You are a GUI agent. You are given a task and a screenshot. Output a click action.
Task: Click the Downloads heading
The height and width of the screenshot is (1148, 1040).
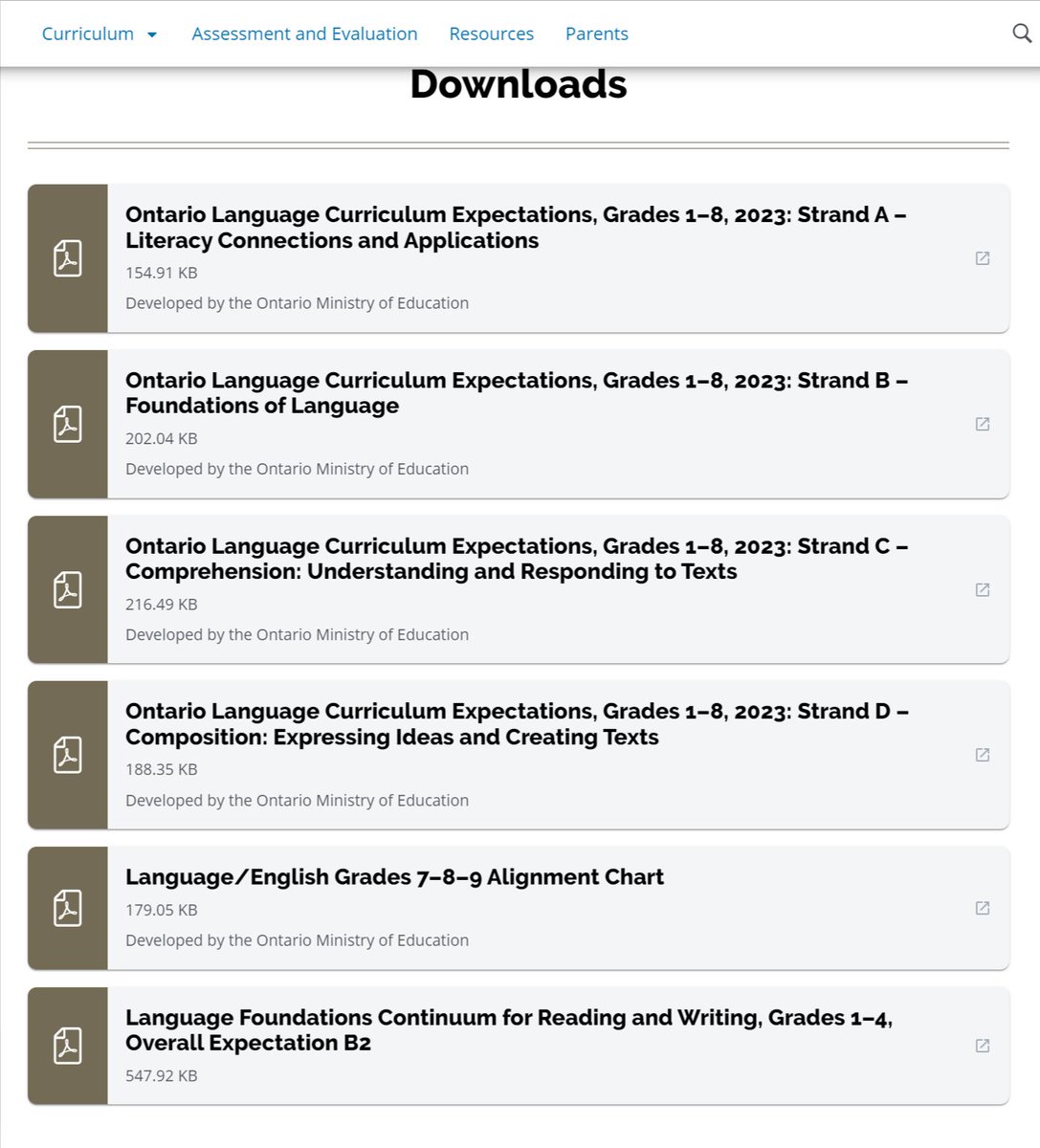pos(519,84)
